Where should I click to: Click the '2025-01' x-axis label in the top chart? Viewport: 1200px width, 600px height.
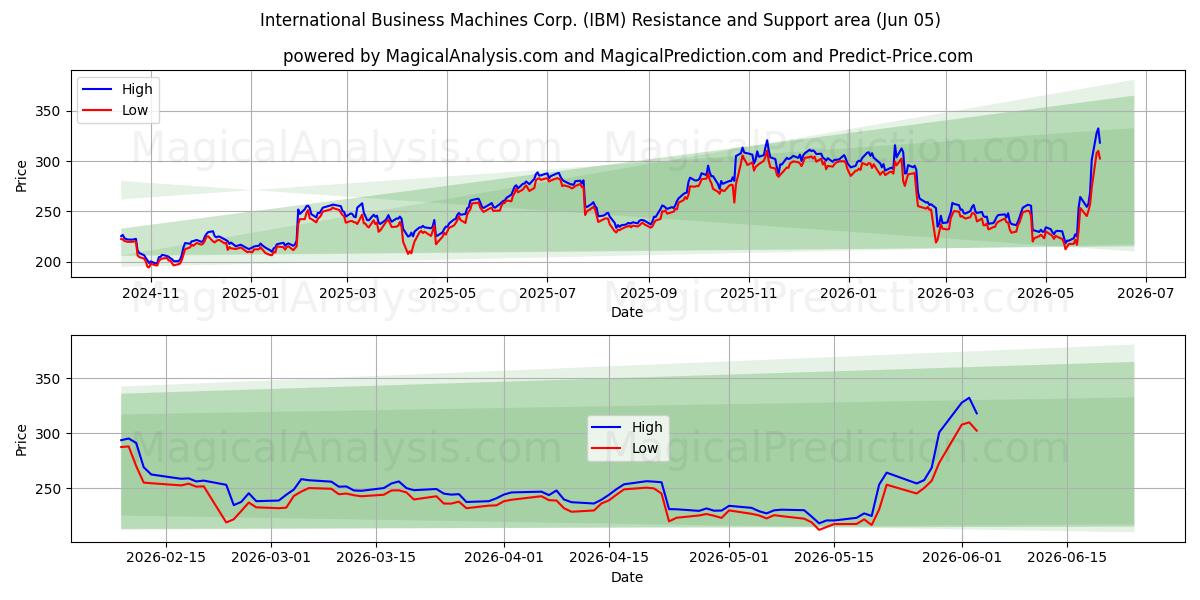[250, 294]
